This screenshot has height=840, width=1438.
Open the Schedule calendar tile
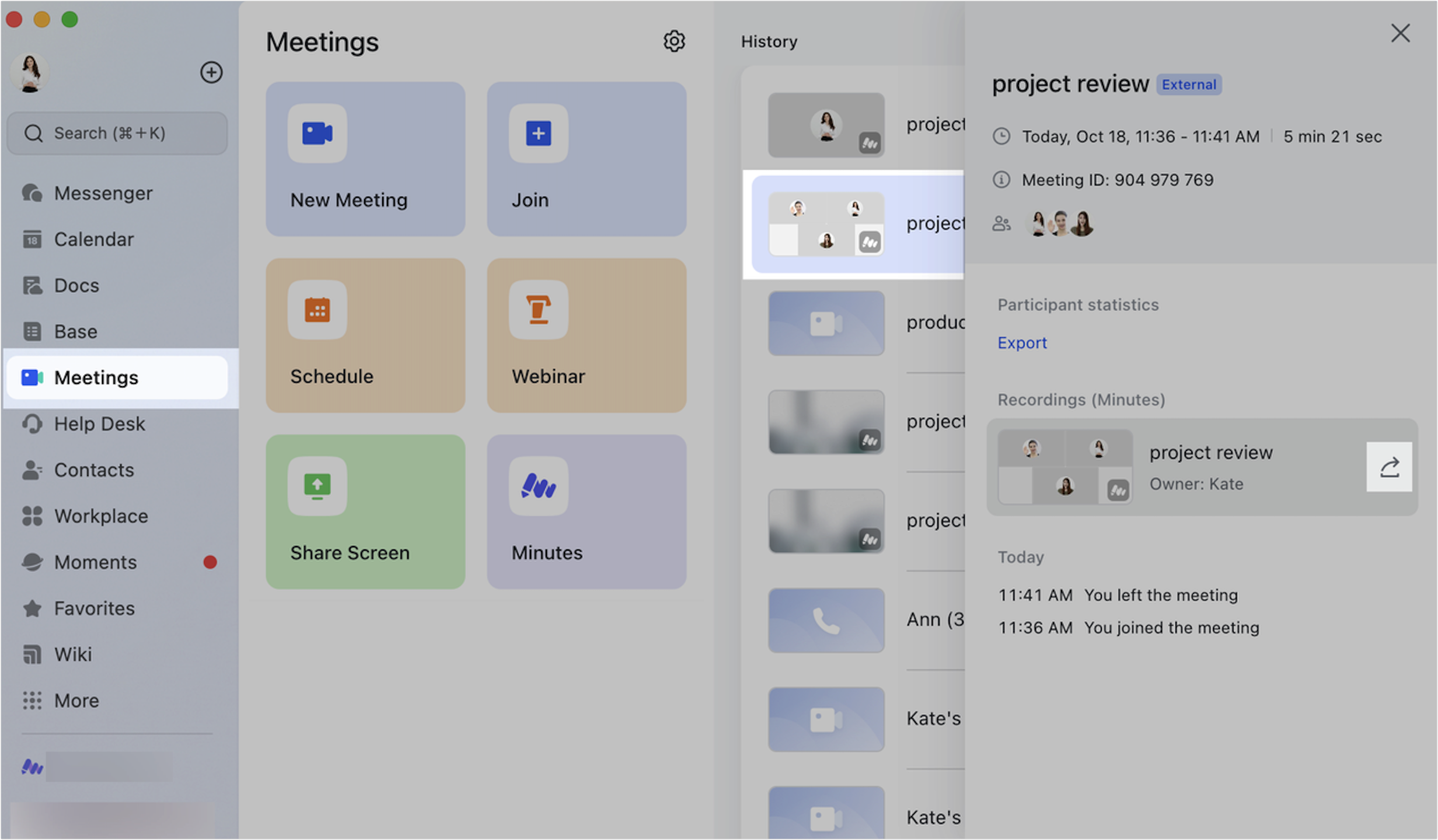pyautogui.click(x=365, y=335)
